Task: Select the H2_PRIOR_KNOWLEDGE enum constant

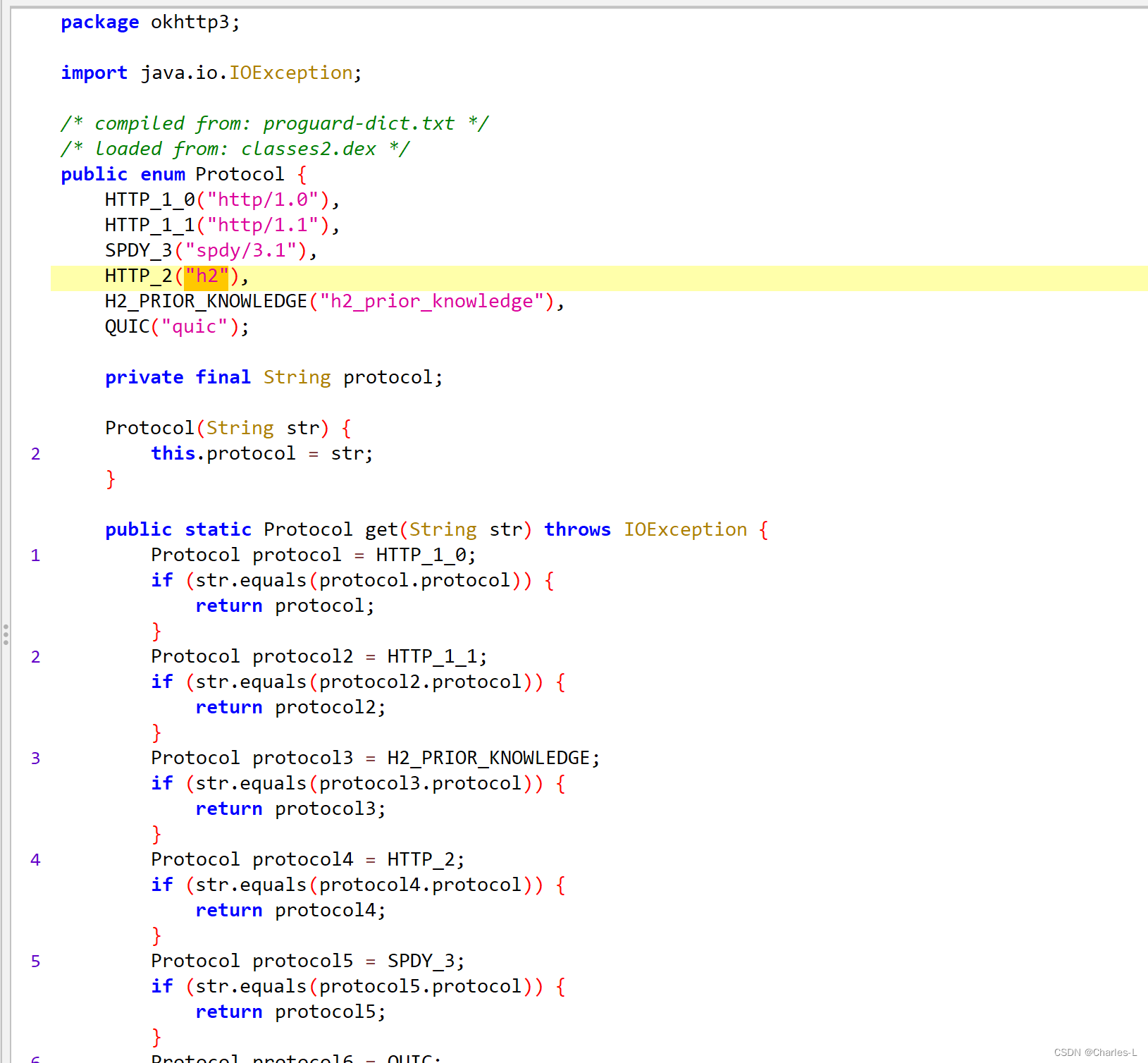Action: [204, 301]
